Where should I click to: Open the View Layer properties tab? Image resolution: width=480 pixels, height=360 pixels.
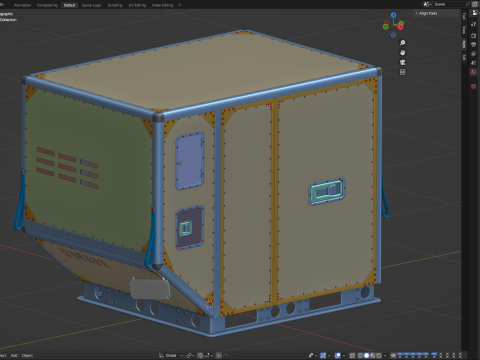click(474, 54)
